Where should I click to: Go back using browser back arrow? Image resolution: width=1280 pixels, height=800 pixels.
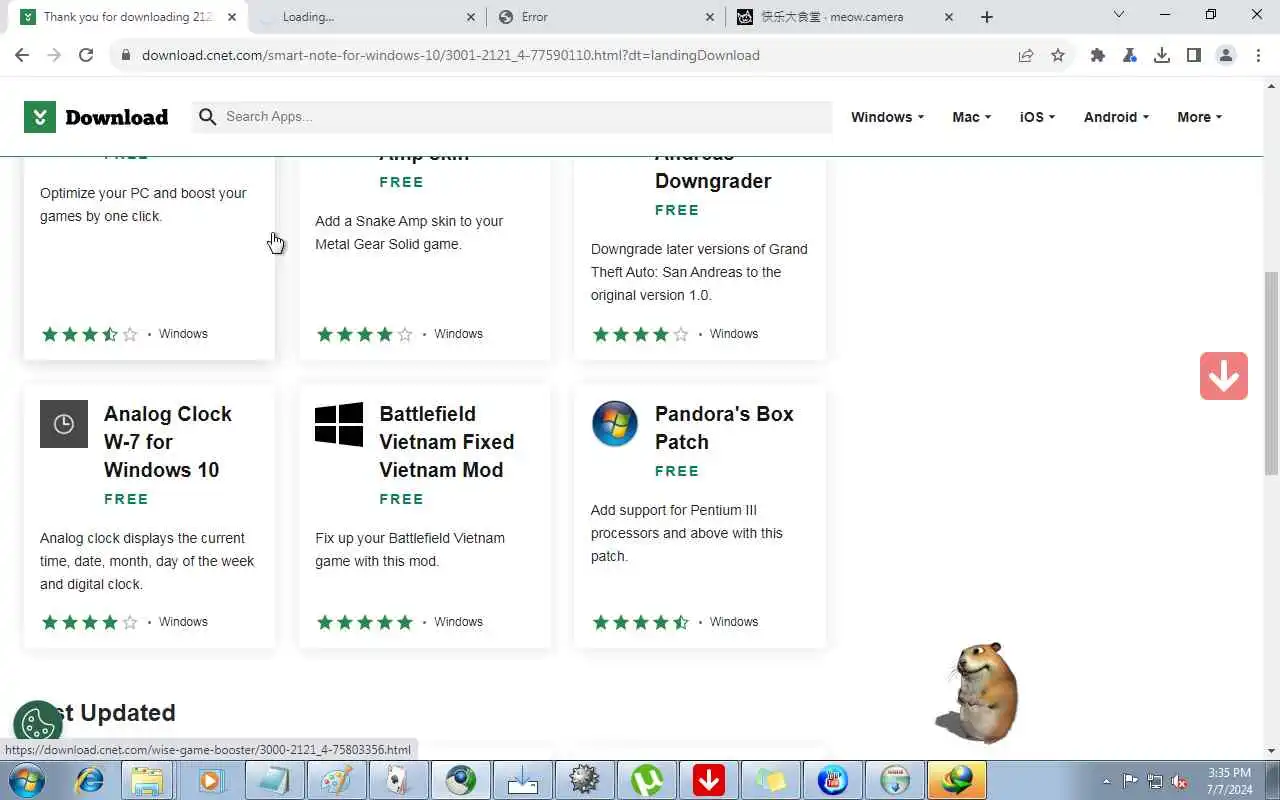[22, 55]
